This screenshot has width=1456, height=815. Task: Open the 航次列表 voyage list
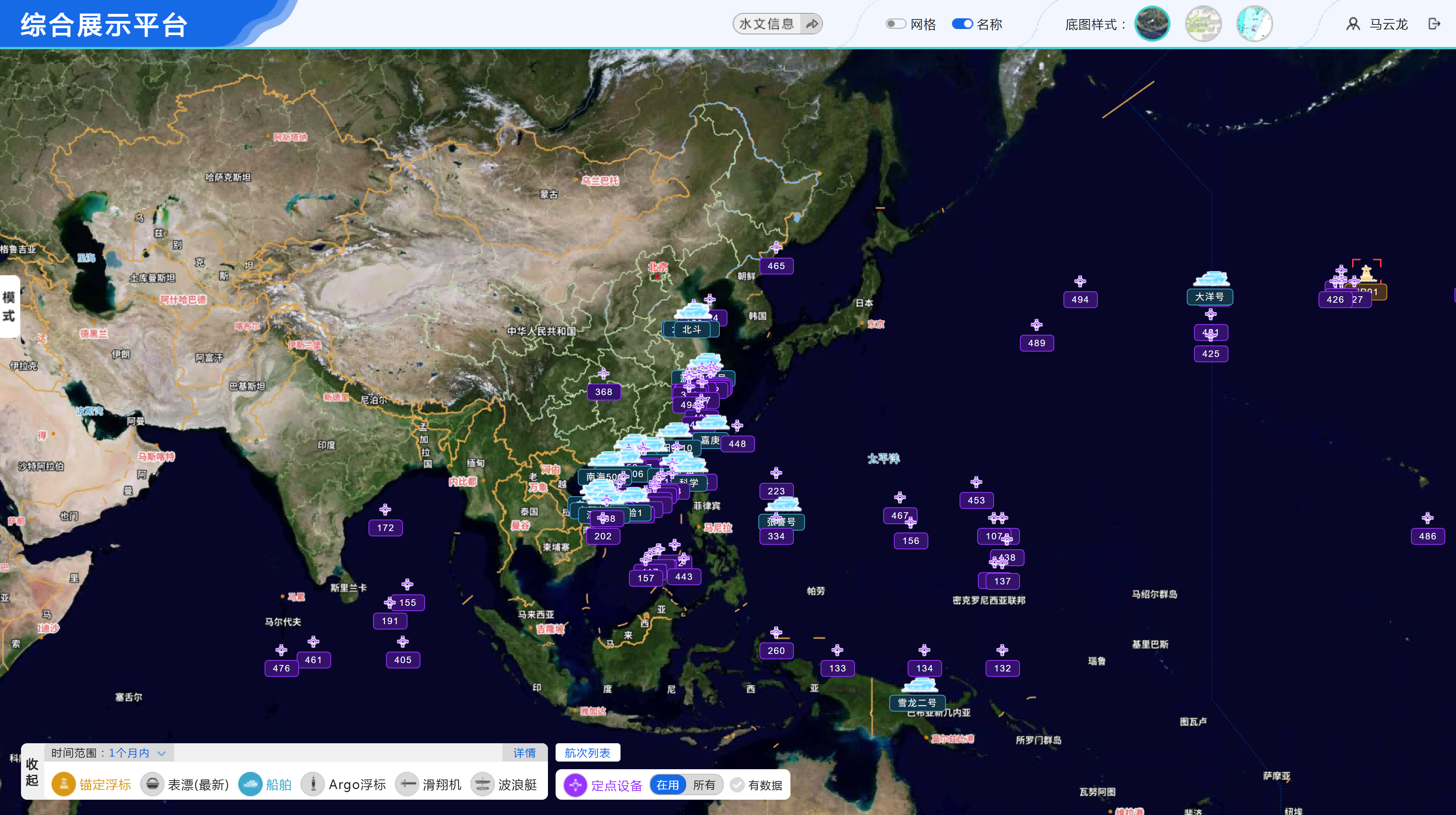[x=588, y=753]
